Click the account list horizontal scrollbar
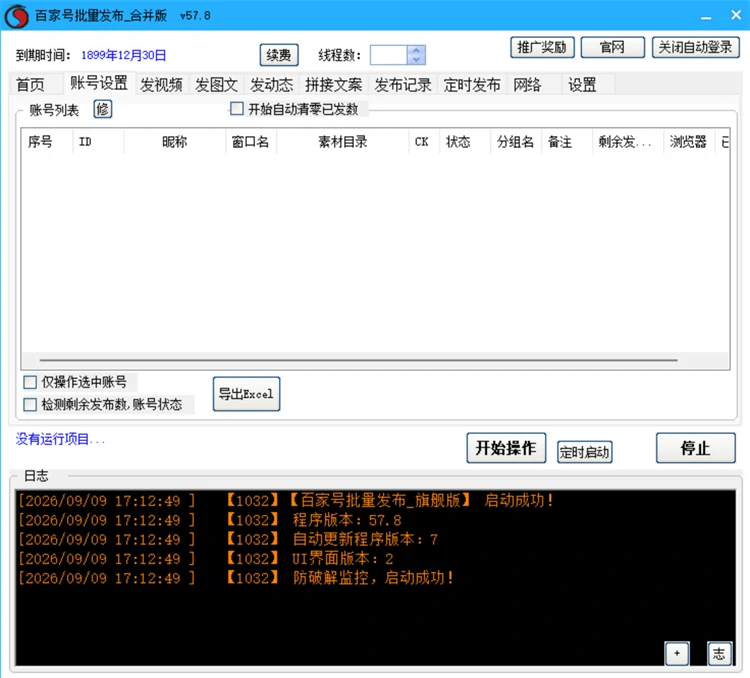Image resolution: width=750 pixels, height=678 pixels. coord(358,360)
